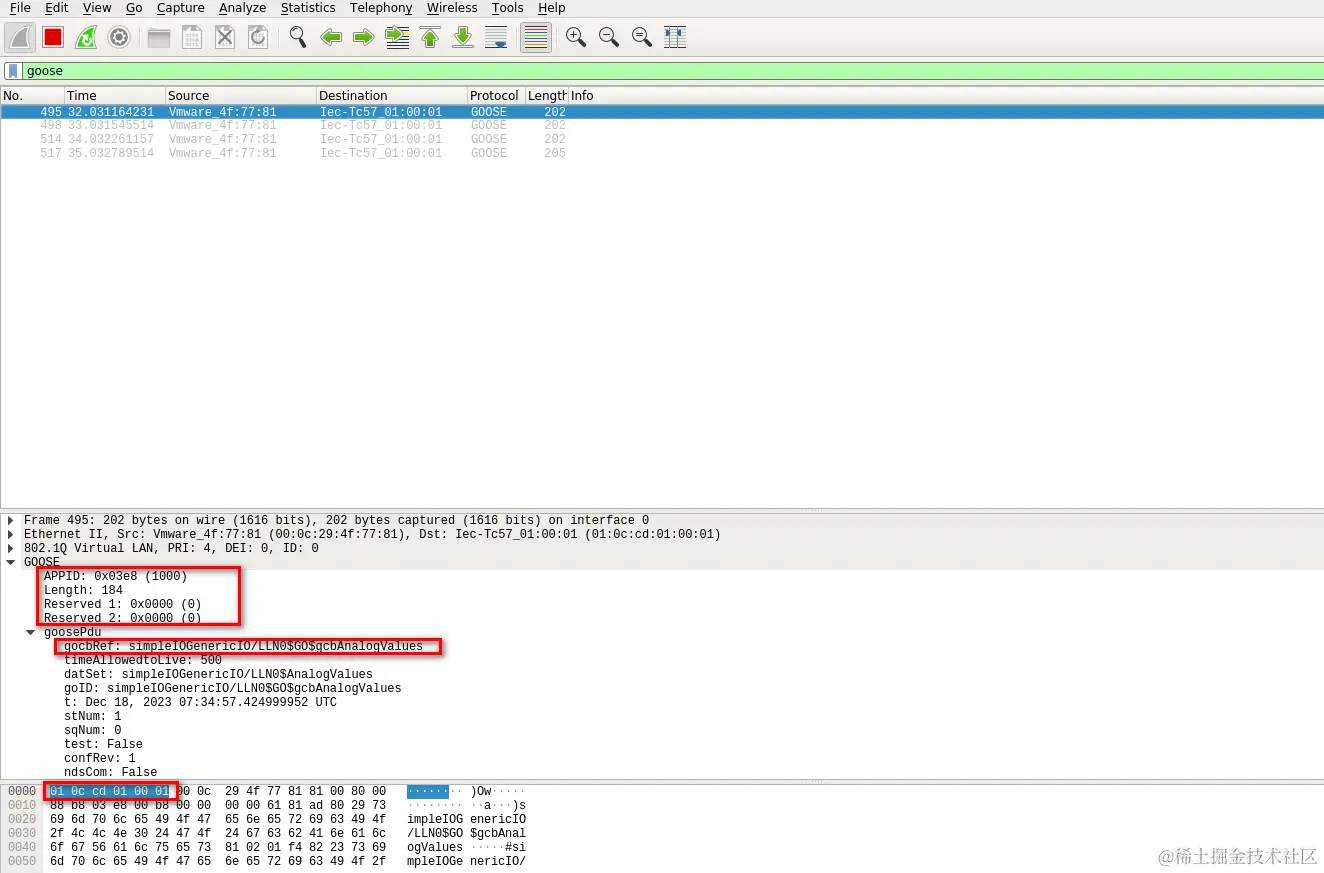
Task: Expand the Ethernet II frame details
Action: click(x=10, y=534)
